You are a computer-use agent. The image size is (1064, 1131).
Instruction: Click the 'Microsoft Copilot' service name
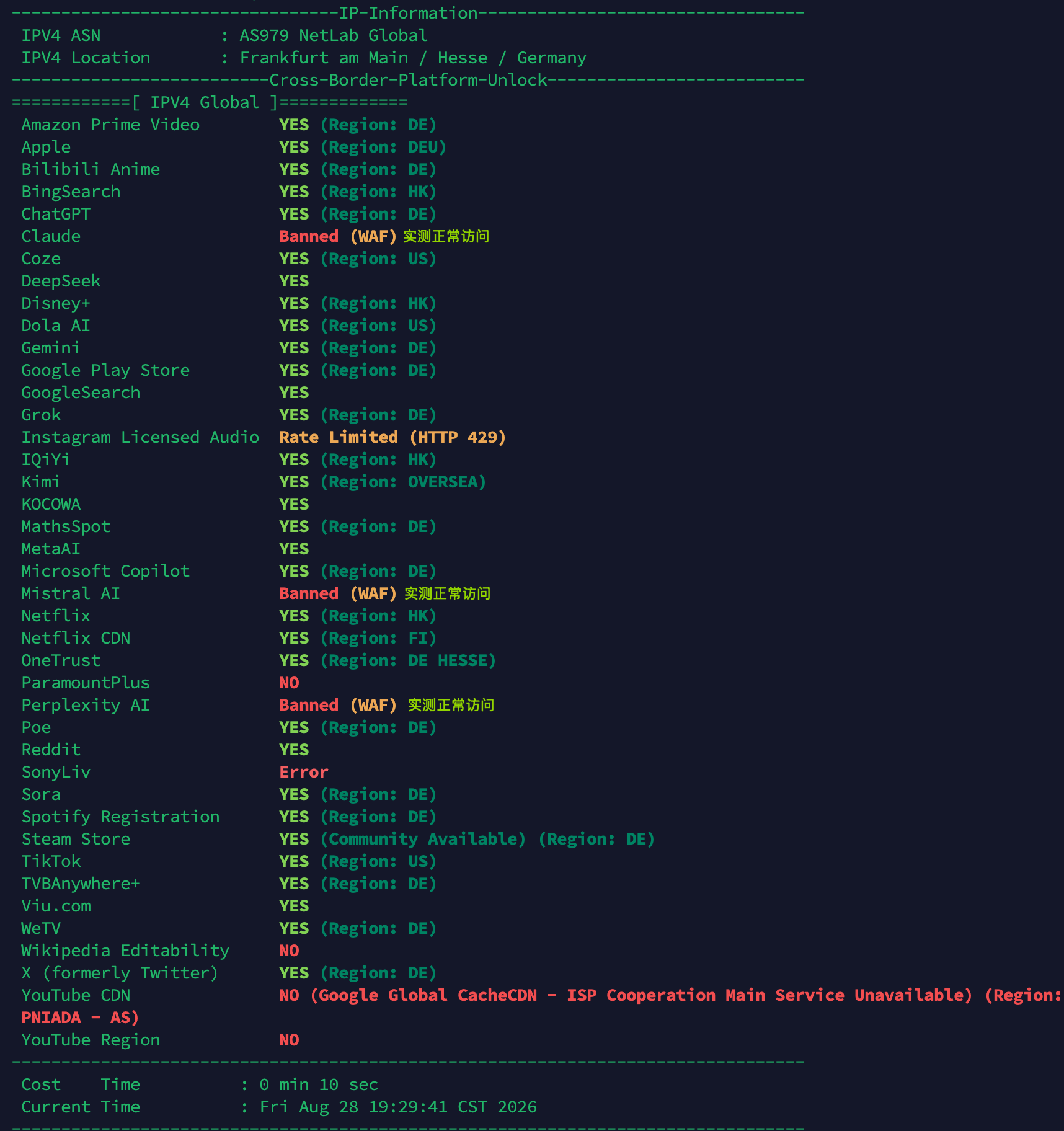(105, 571)
